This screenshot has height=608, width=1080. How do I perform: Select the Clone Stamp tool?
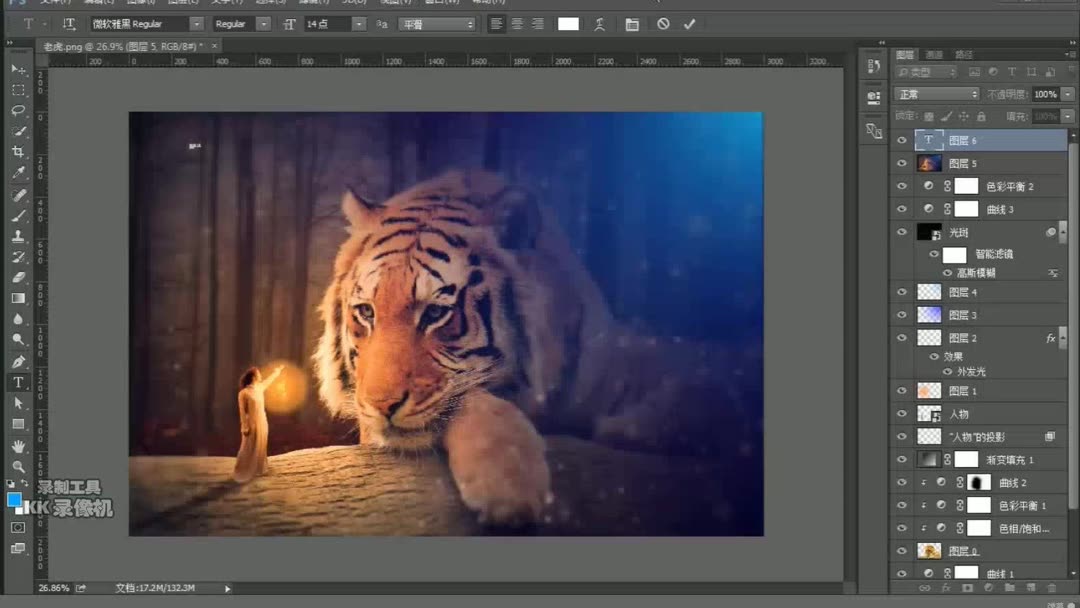pos(18,236)
